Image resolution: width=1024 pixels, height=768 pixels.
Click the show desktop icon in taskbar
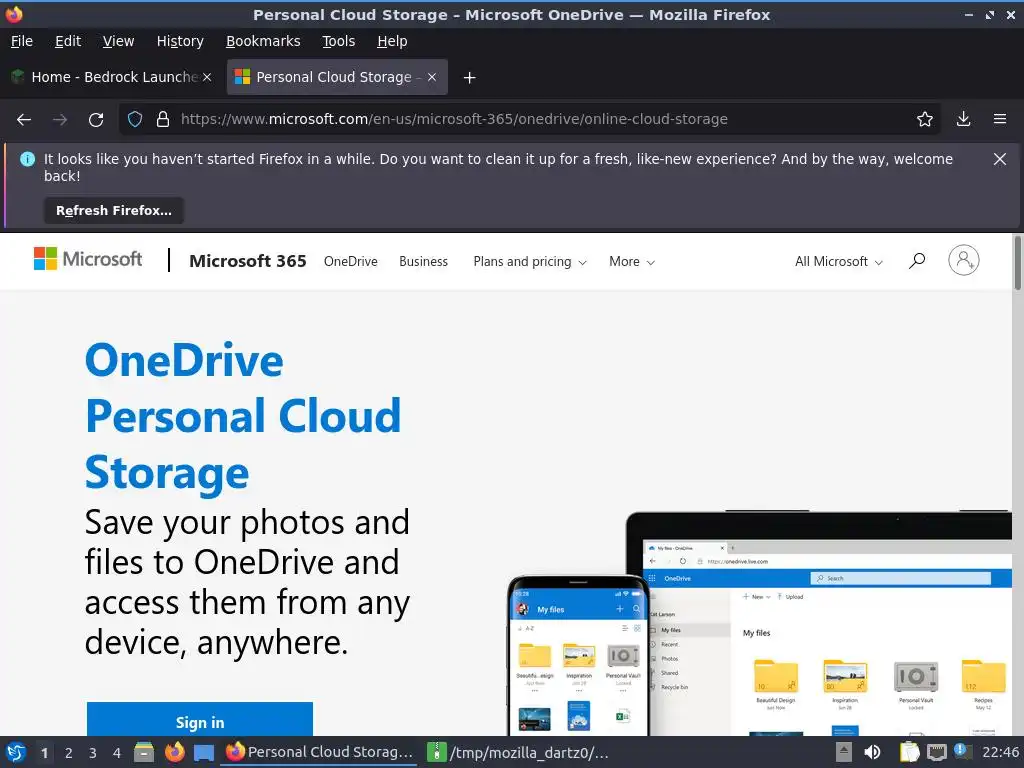[204, 753]
